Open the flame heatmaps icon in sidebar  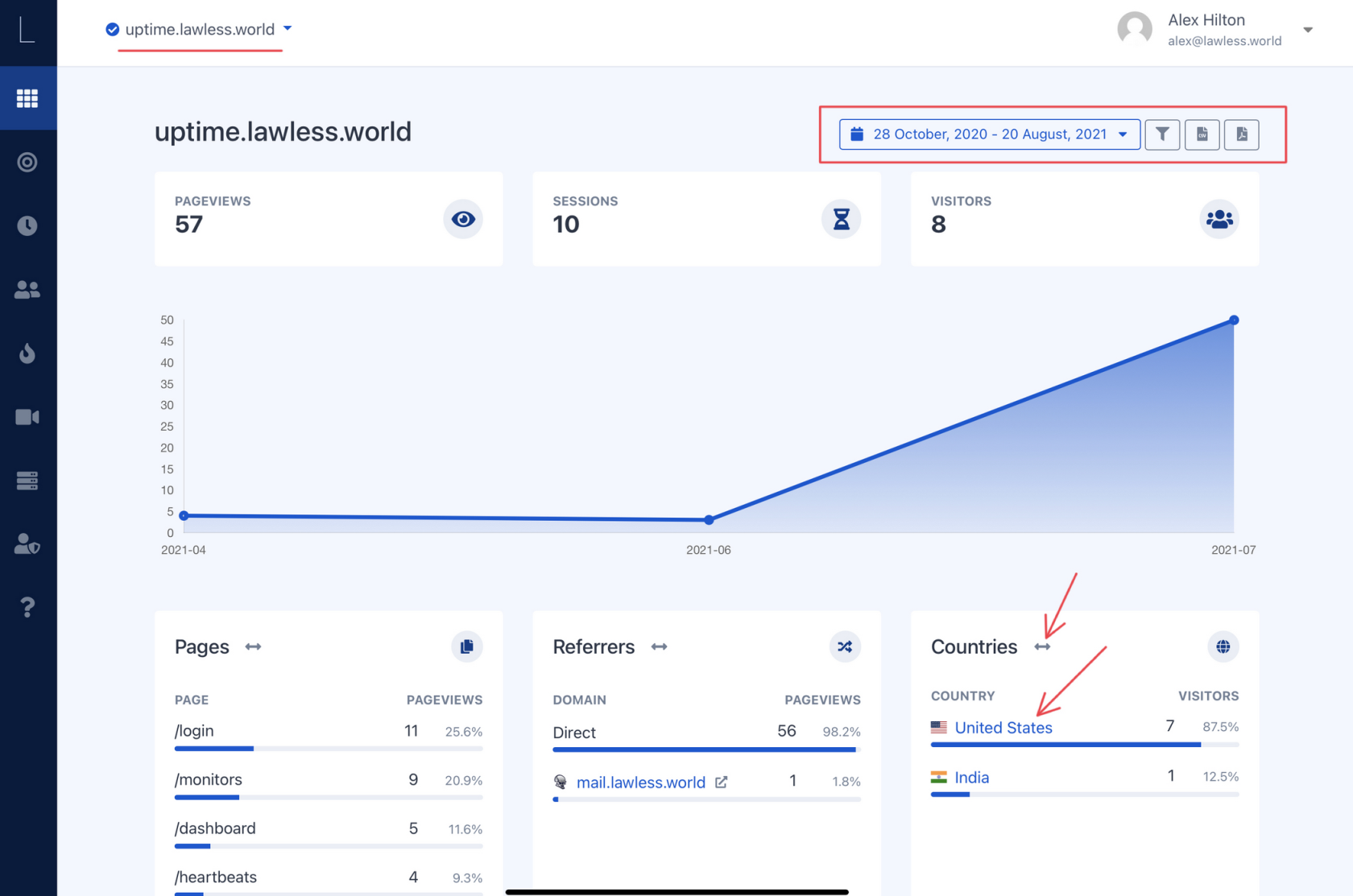point(27,353)
